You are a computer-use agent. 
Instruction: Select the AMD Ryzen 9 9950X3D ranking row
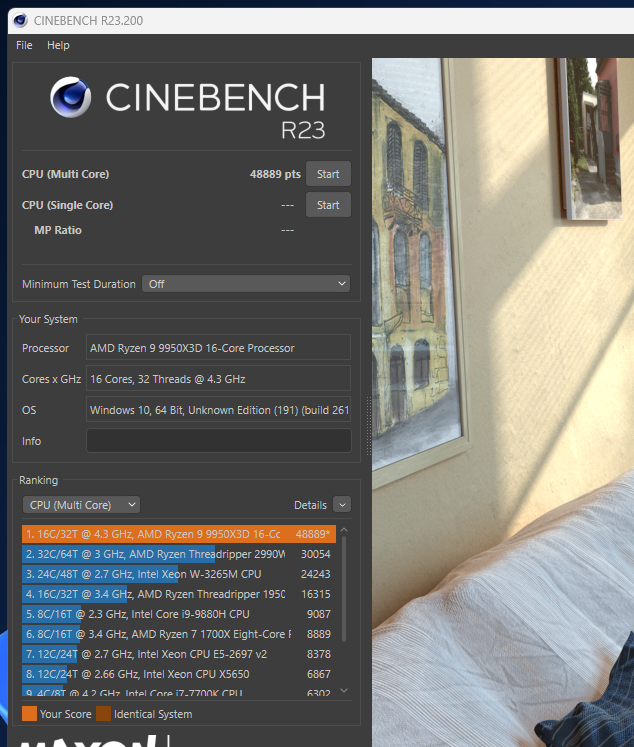(x=179, y=534)
